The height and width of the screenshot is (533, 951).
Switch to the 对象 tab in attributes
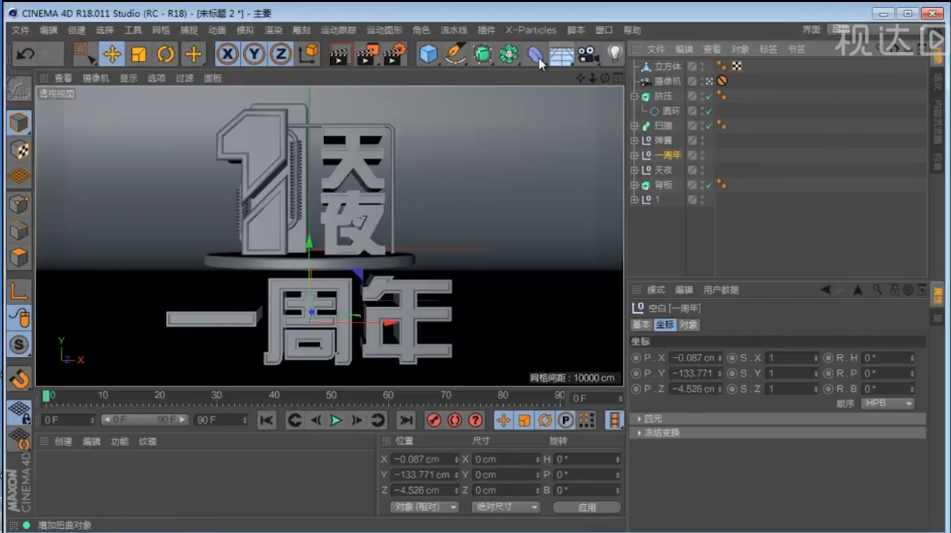pos(688,325)
